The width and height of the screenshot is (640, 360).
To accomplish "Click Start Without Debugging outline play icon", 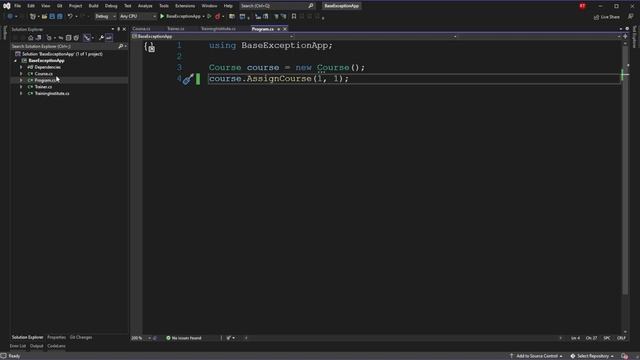I will [x=209, y=16].
